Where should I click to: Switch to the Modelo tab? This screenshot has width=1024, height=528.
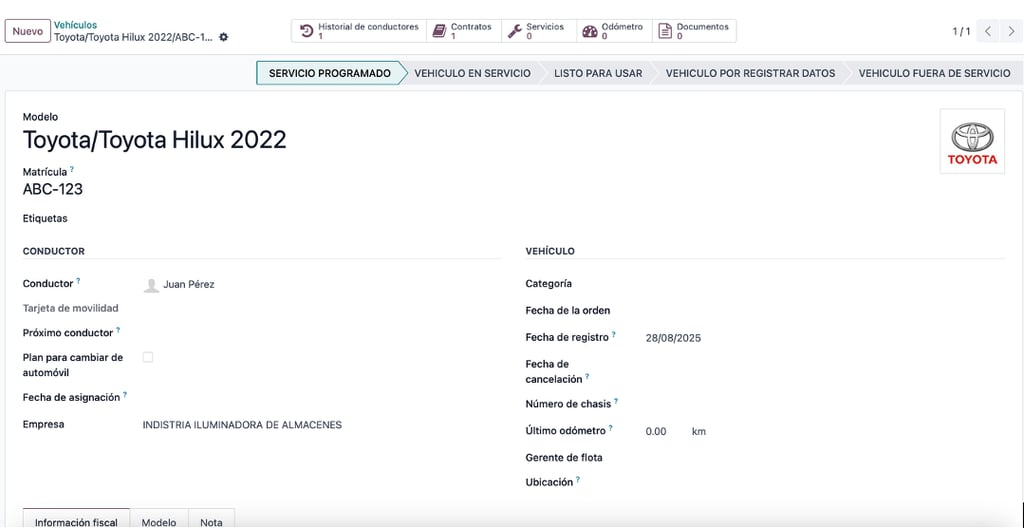159,519
